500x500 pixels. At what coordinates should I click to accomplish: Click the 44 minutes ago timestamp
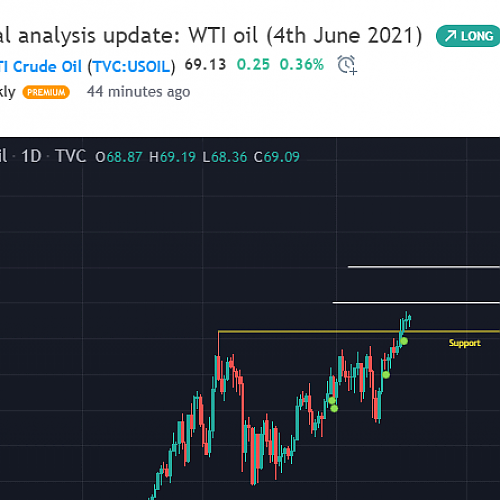coord(138,92)
